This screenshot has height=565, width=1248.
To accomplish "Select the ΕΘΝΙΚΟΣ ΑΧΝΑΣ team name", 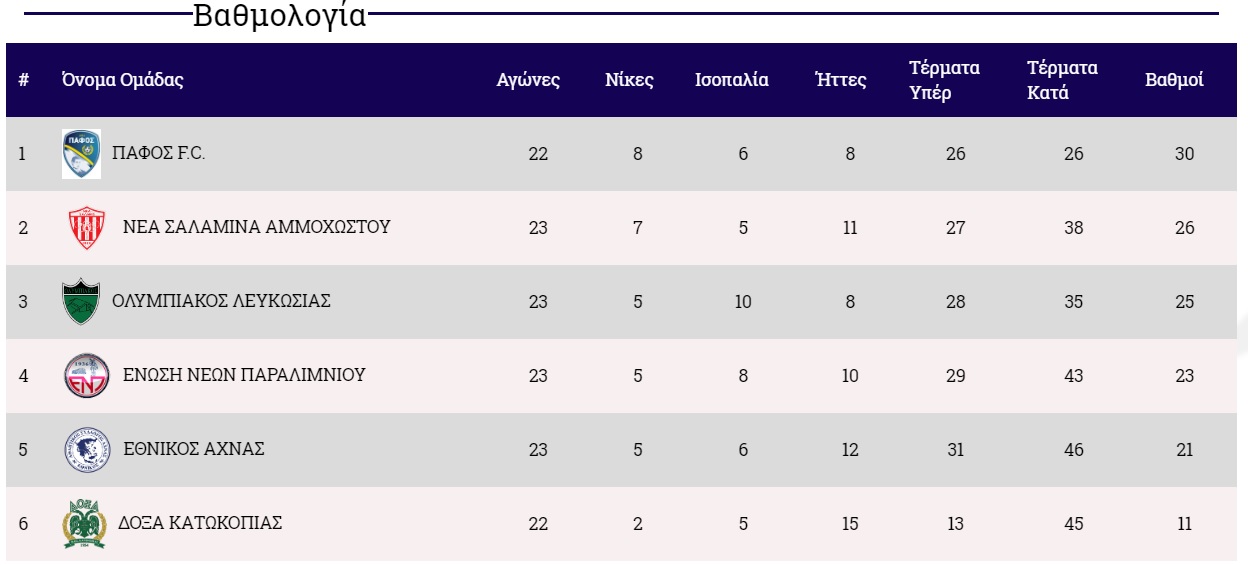I will (193, 449).
